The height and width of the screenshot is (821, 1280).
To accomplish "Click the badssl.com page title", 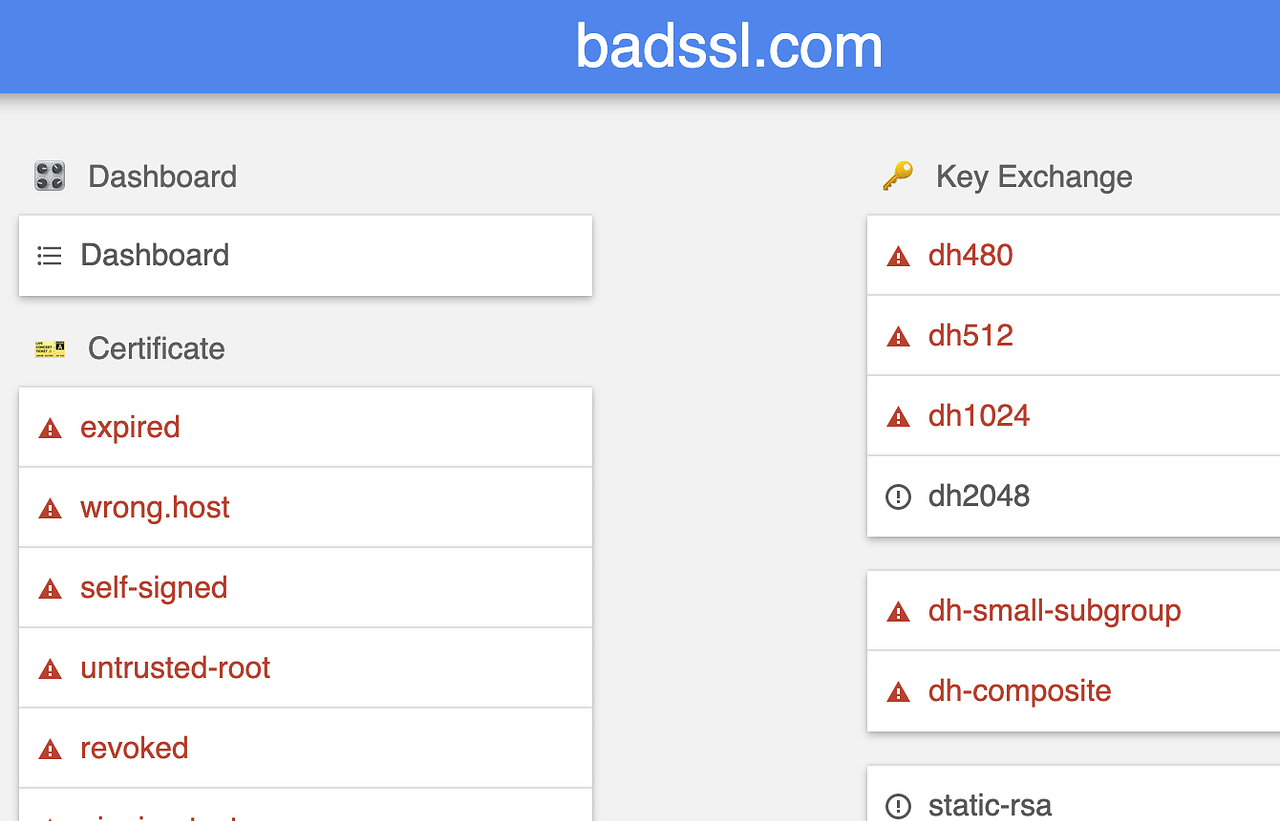I will [729, 46].
